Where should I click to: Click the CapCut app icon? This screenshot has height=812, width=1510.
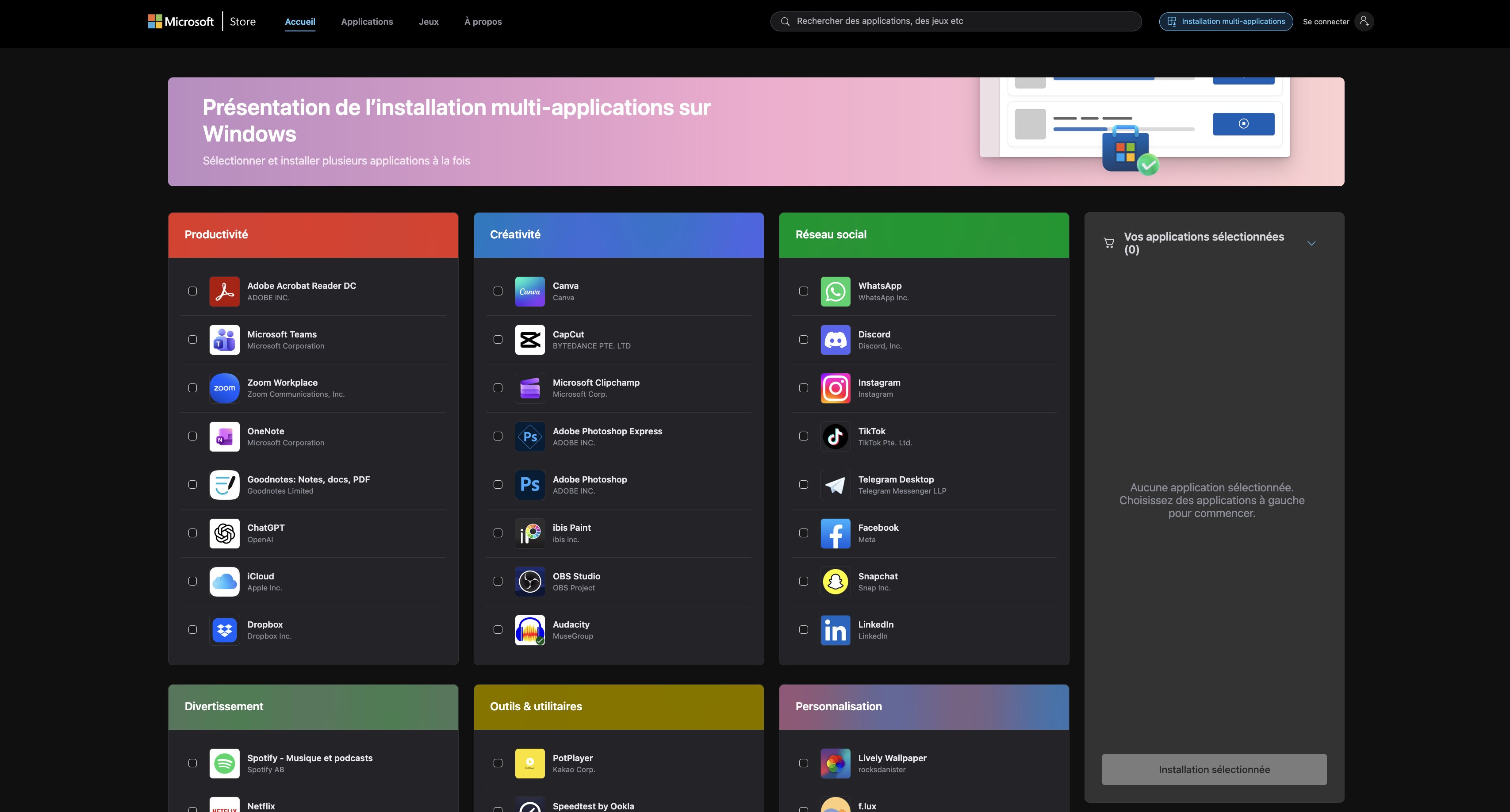tap(530, 340)
